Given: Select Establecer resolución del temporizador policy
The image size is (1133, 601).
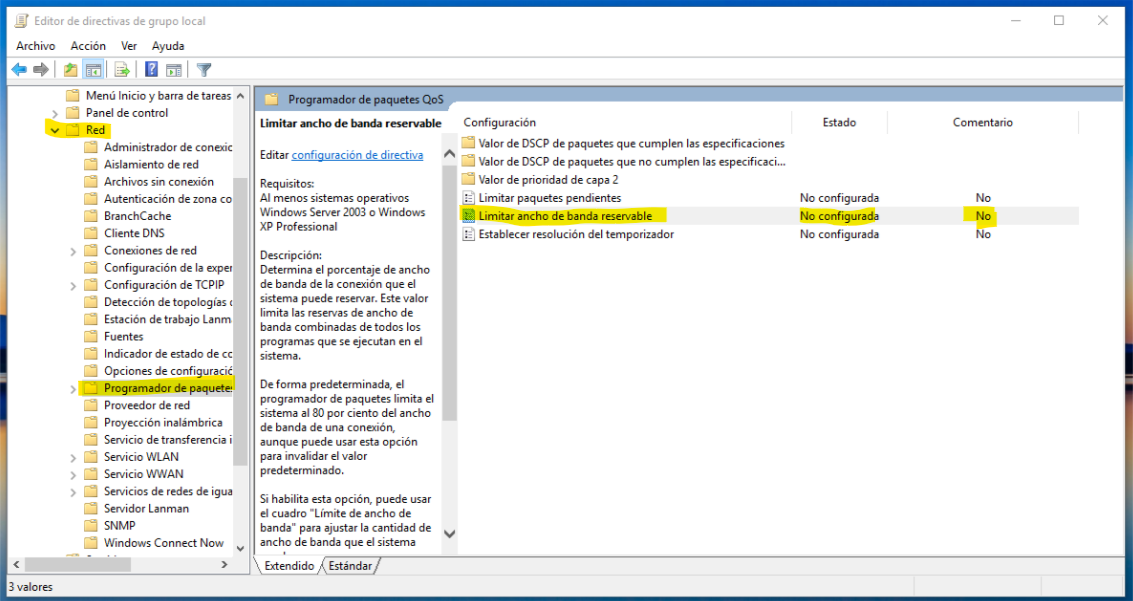Looking at the screenshot, I should pyautogui.click(x=576, y=234).
